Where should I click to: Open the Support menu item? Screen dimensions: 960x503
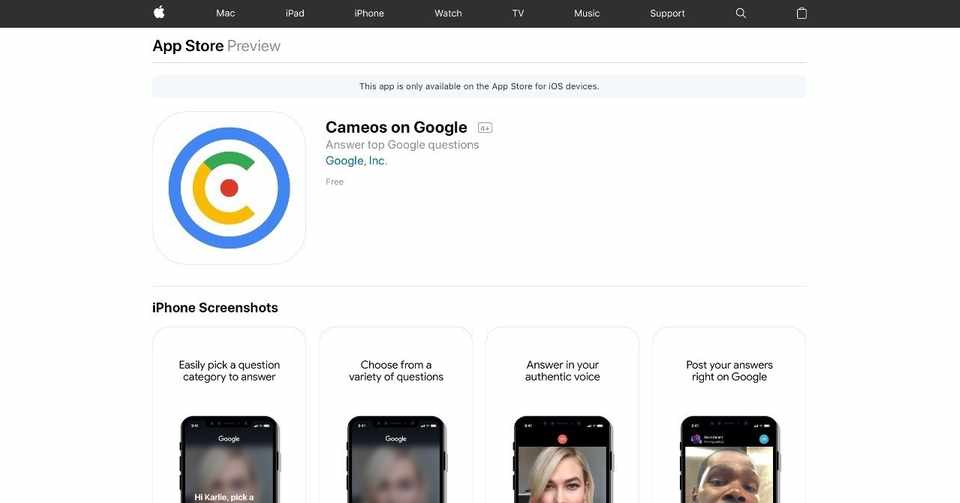pos(667,13)
